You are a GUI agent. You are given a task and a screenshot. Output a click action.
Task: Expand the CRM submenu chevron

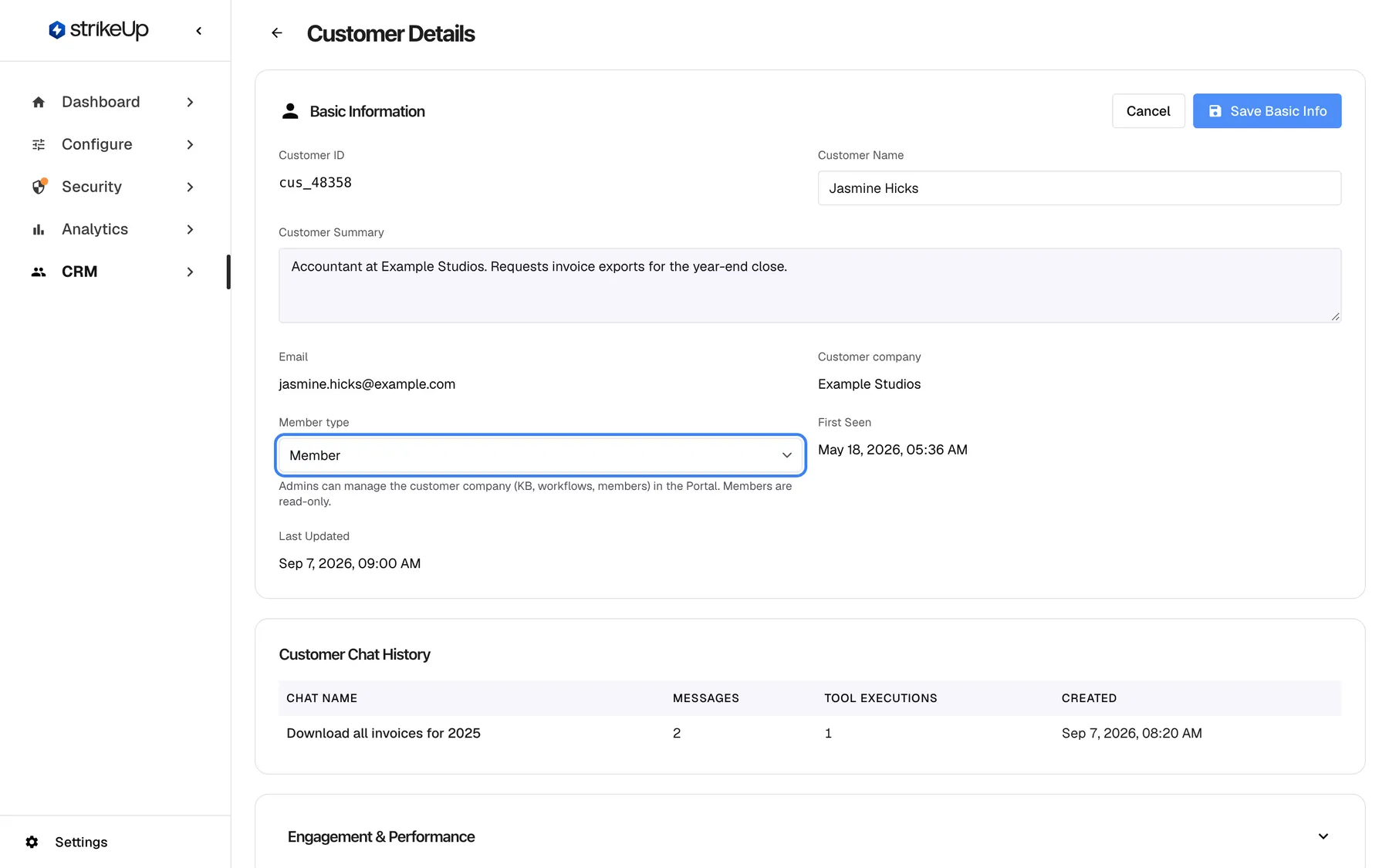(190, 272)
